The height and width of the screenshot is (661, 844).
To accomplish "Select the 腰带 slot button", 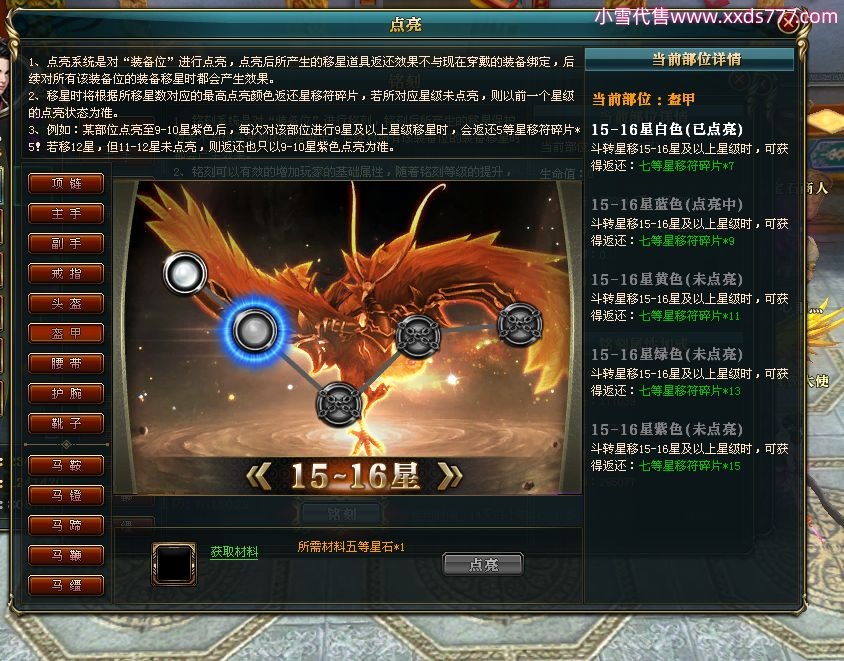I will pyautogui.click(x=66, y=363).
